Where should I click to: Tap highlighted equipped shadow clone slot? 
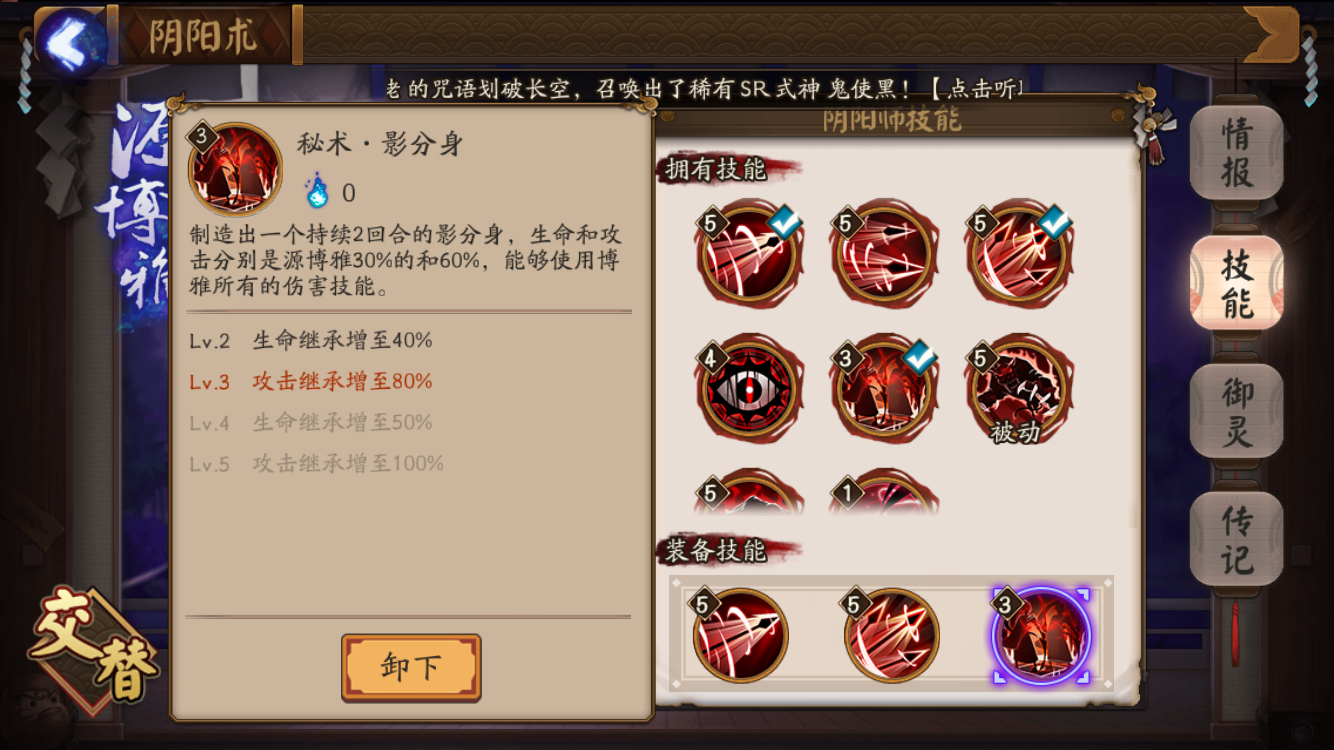[1042, 635]
